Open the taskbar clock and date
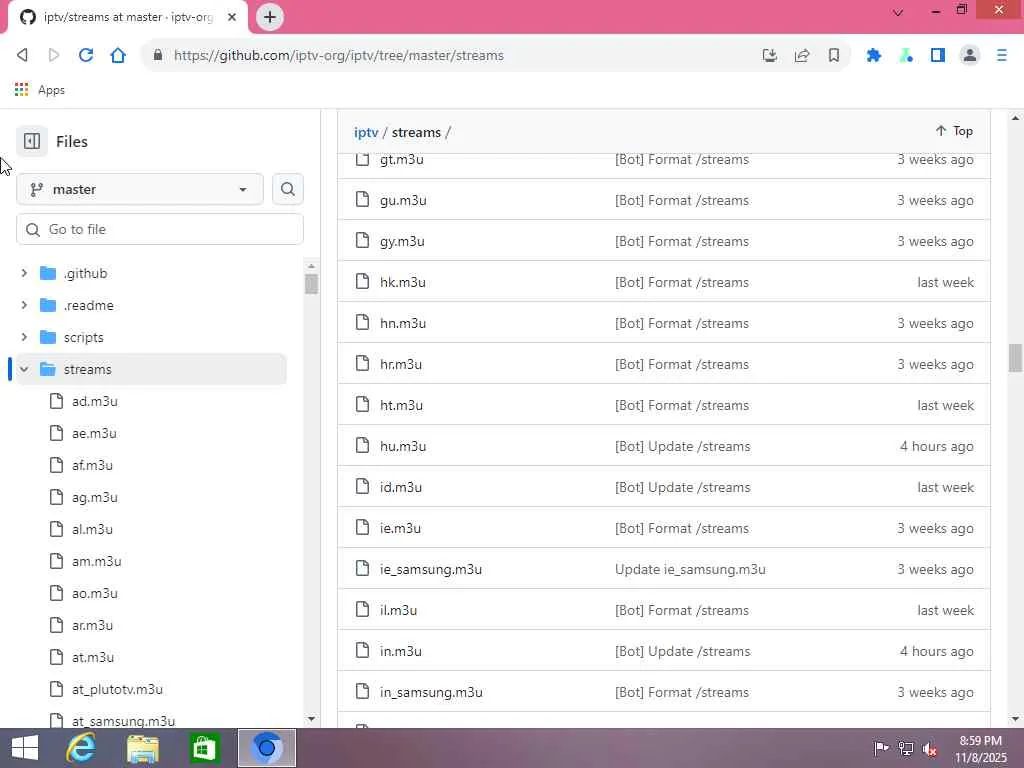The height and width of the screenshot is (768, 1024). point(981,749)
